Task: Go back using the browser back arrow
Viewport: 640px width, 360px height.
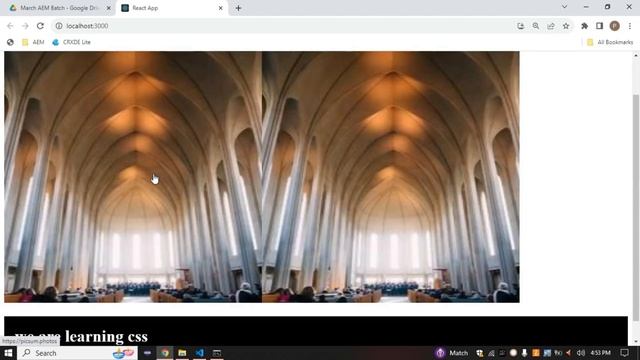Action: coord(10,26)
